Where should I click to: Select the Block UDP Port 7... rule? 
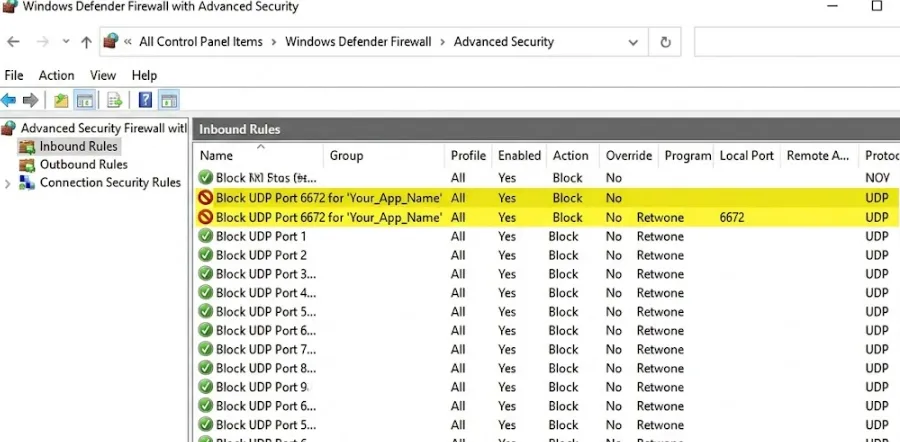pos(266,349)
